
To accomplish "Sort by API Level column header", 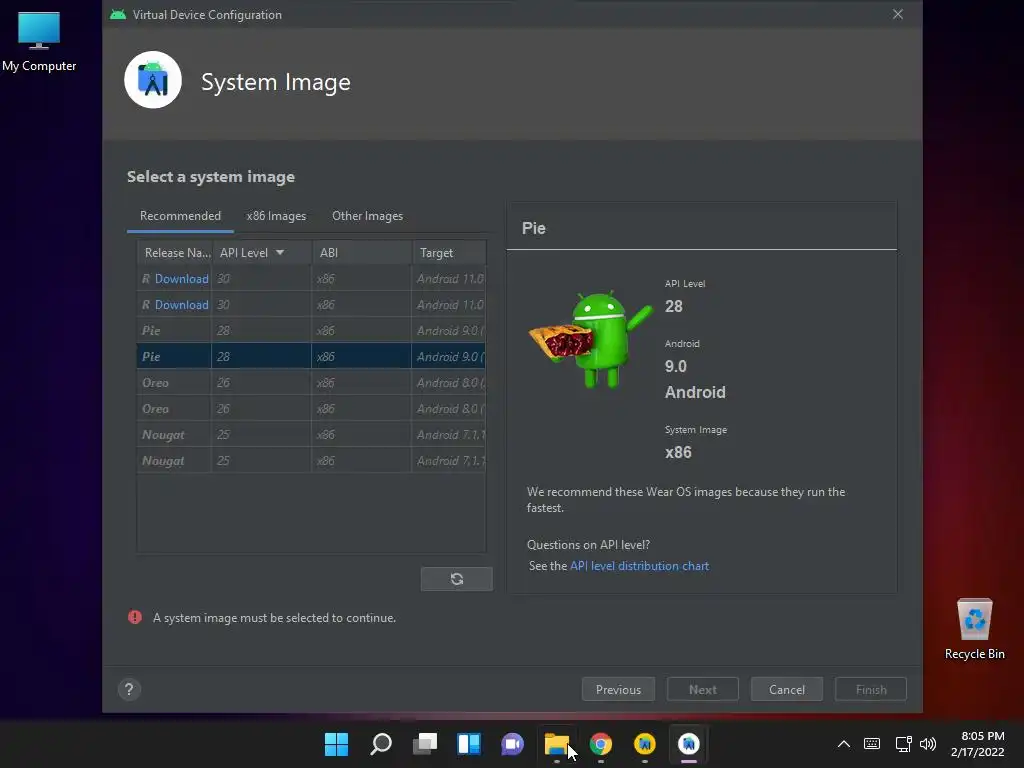I will 261,253.
